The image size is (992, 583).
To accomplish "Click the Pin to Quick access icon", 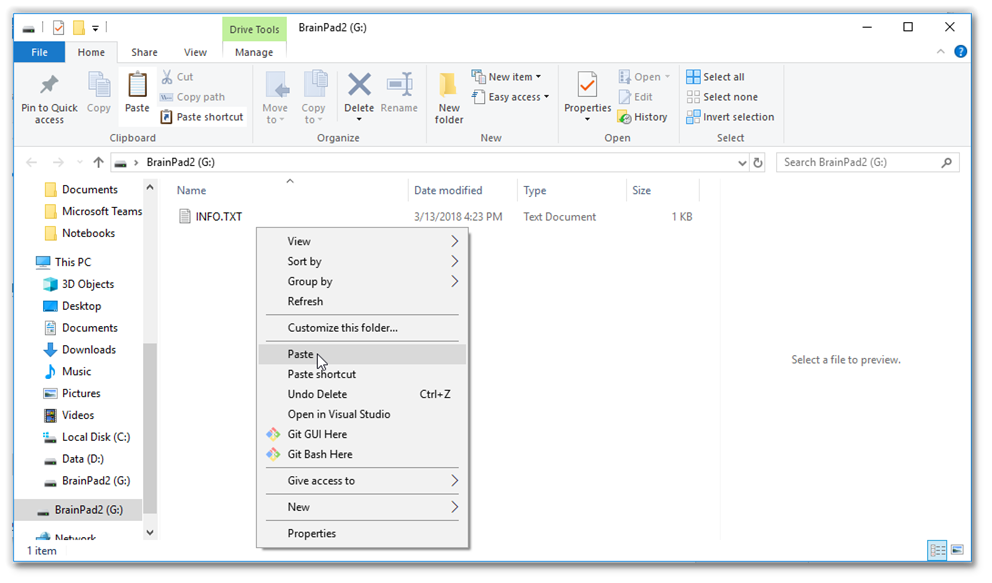I will (x=48, y=86).
